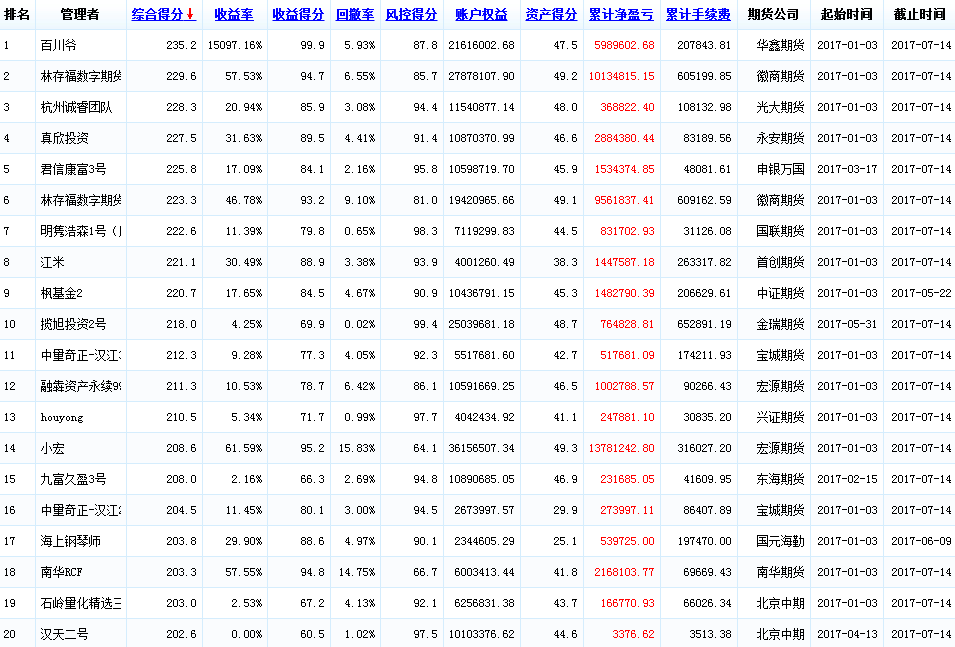Sort table by 综合得分 column header
Image resolution: width=955 pixels, height=647 pixels.
[x=158, y=15]
